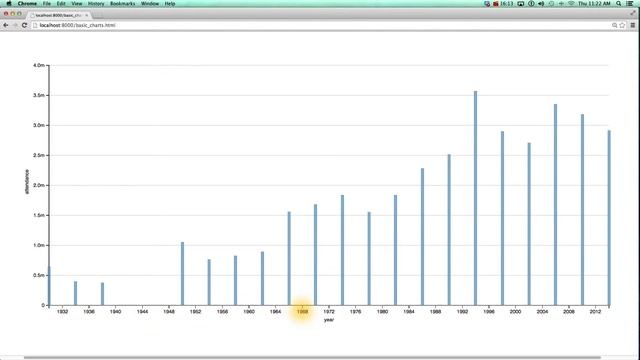640x360 pixels.
Task: Click the 2012 x-axis tick label
Action: coord(596,312)
